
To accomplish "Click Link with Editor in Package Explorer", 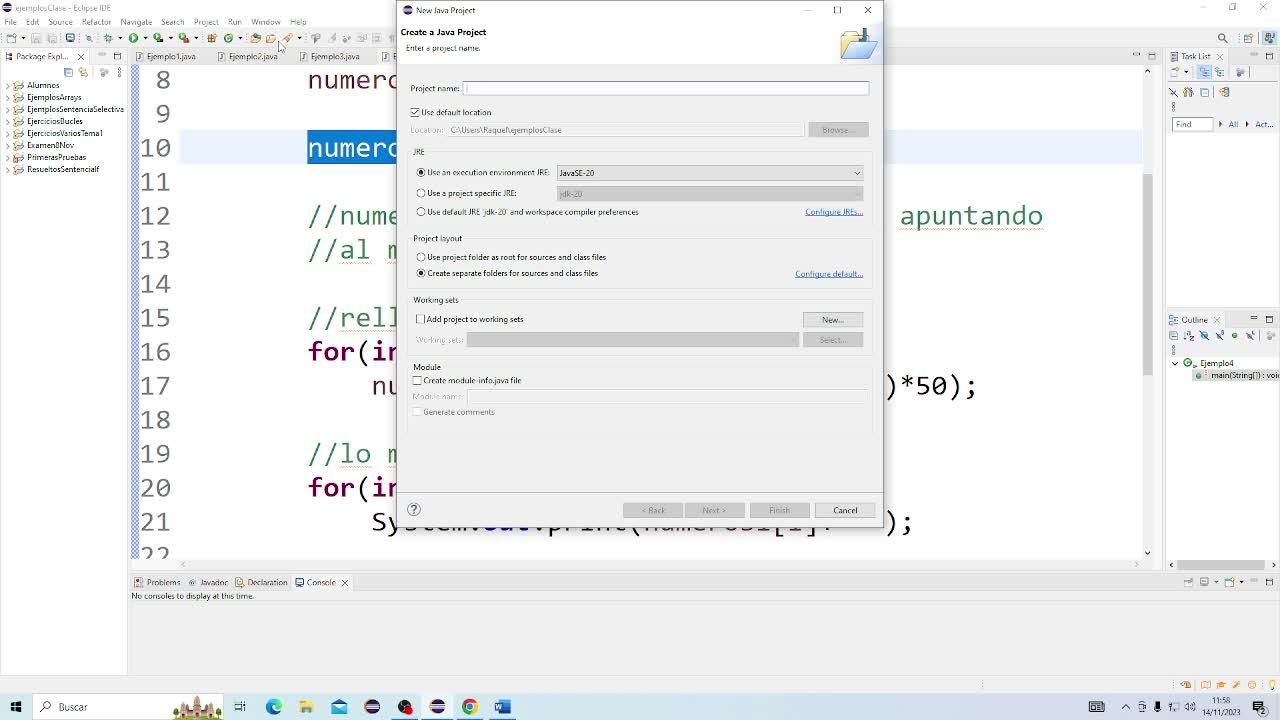I will (84, 72).
